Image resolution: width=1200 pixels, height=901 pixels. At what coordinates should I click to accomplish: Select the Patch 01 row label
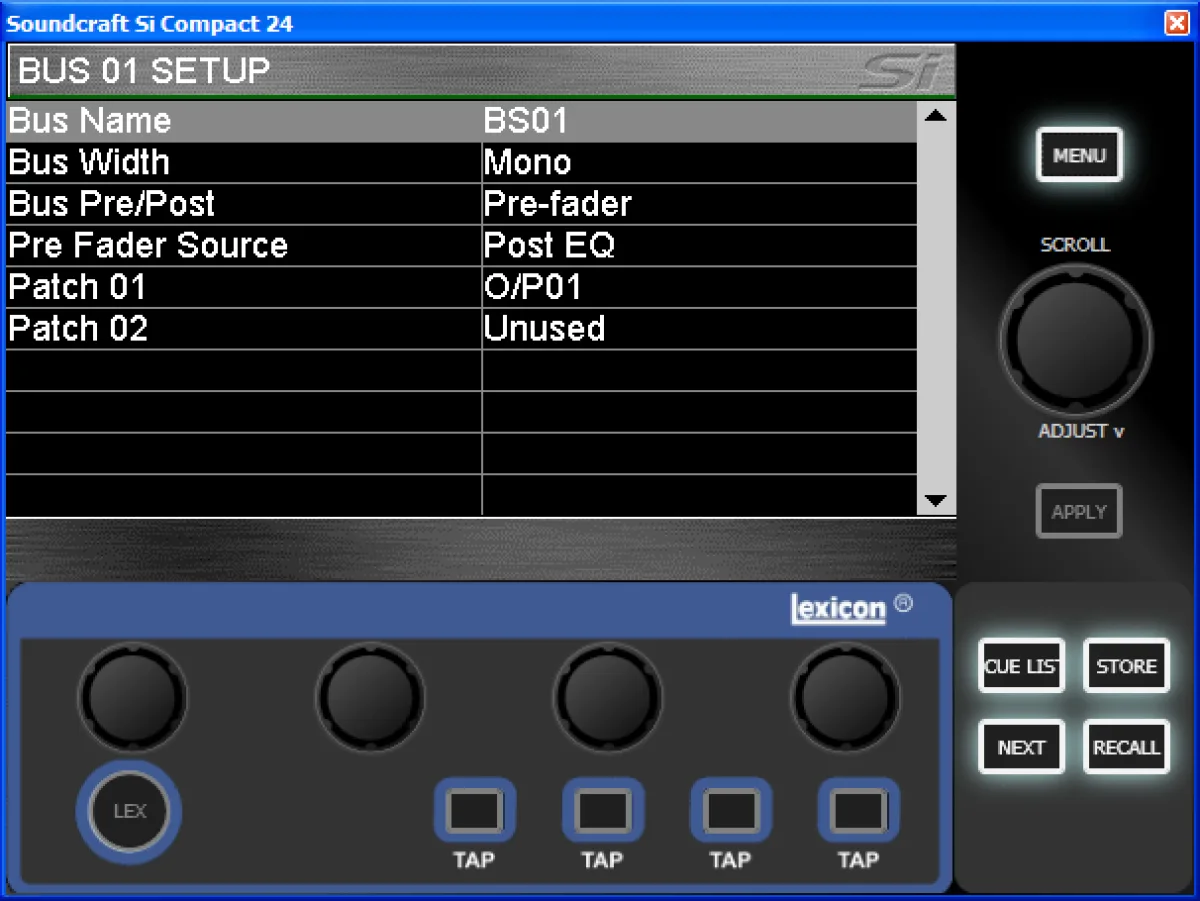point(77,288)
